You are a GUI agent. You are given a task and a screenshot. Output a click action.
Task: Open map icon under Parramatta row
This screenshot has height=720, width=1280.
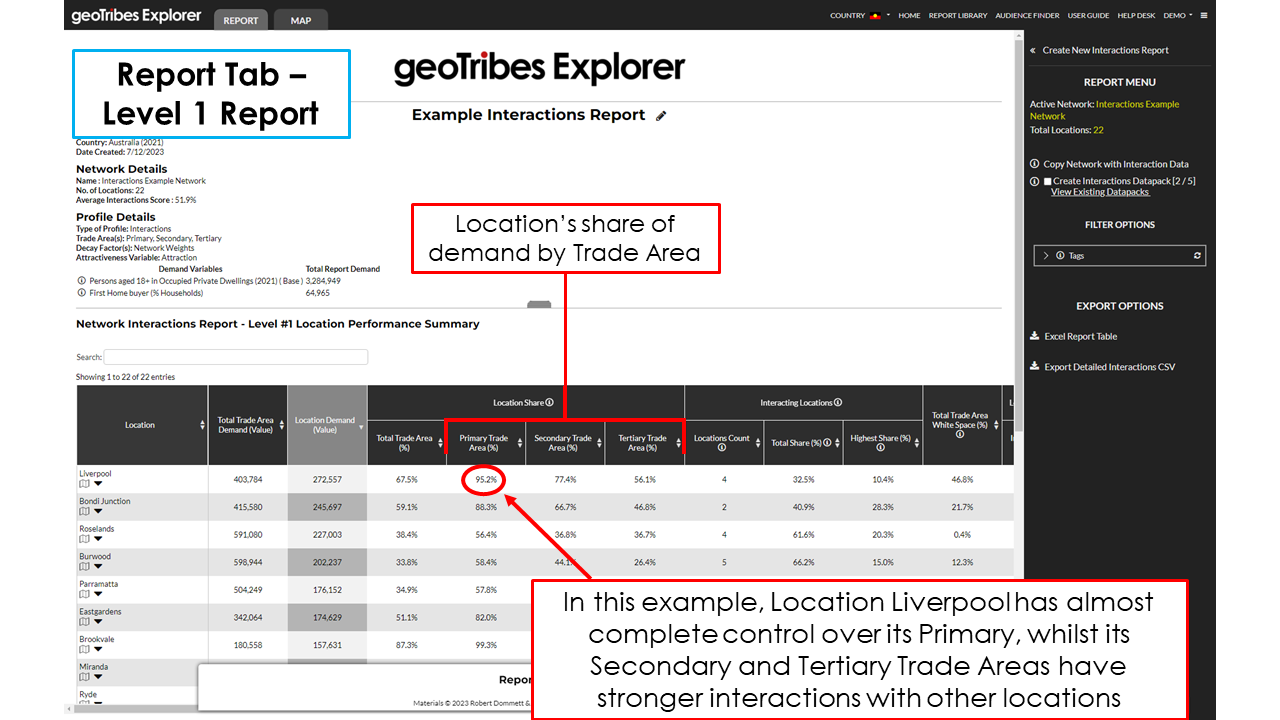[84, 593]
